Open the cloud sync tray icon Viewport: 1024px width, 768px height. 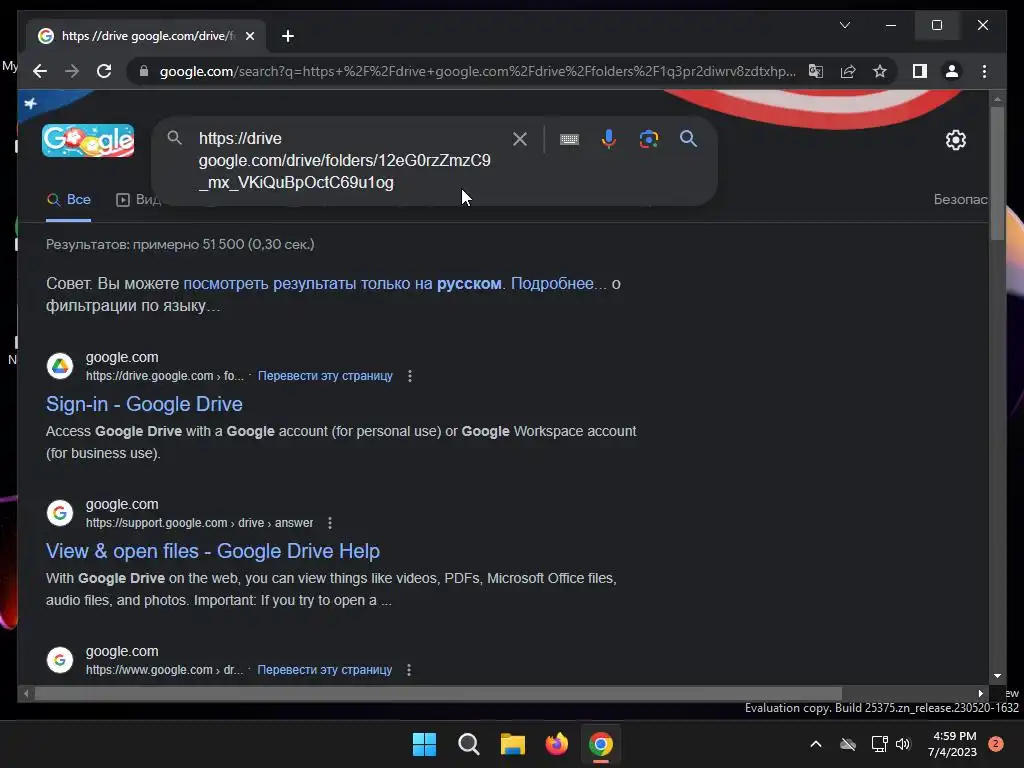click(848, 744)
